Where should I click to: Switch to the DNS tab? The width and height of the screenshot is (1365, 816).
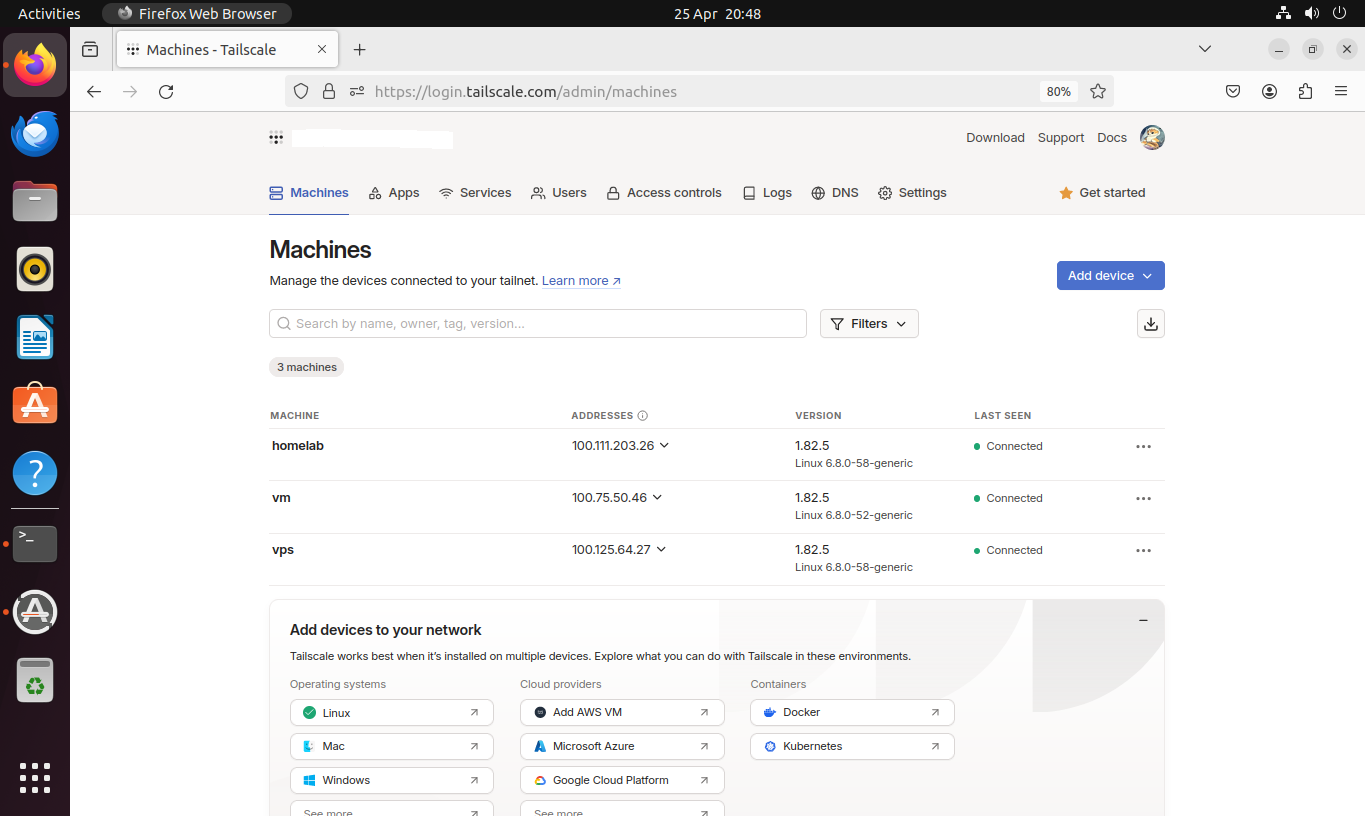[x=835, y=193]
